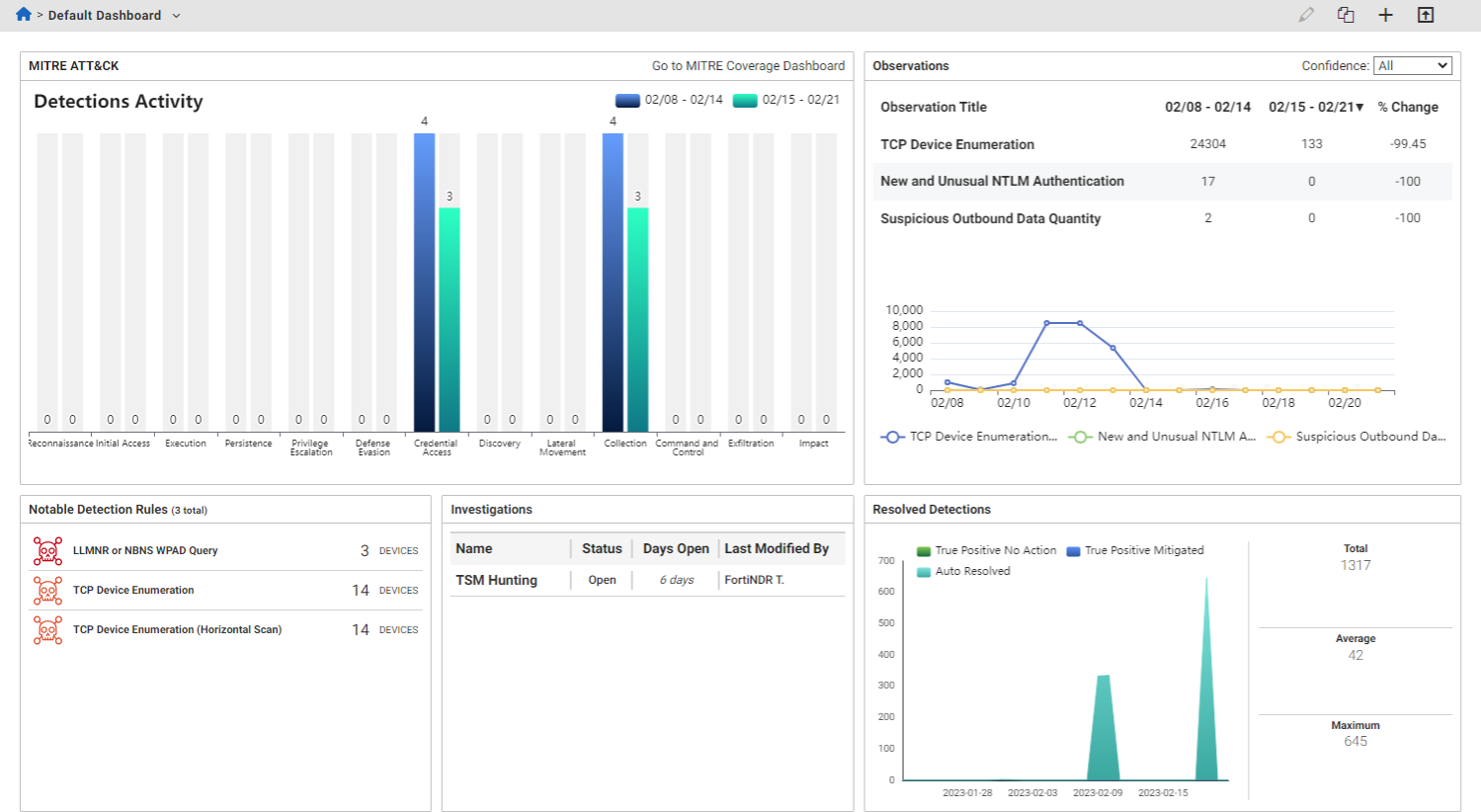The width and height of the screenshot is (1481, 812).
Task: Click the pencil icon to edit the dashboard
Action: [1306, 15]
